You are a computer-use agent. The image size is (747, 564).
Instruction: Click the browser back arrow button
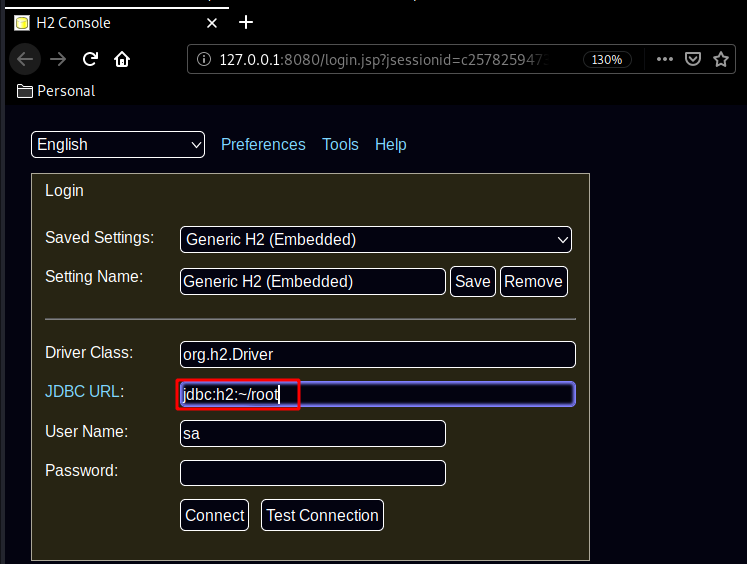tap(25, 59)
